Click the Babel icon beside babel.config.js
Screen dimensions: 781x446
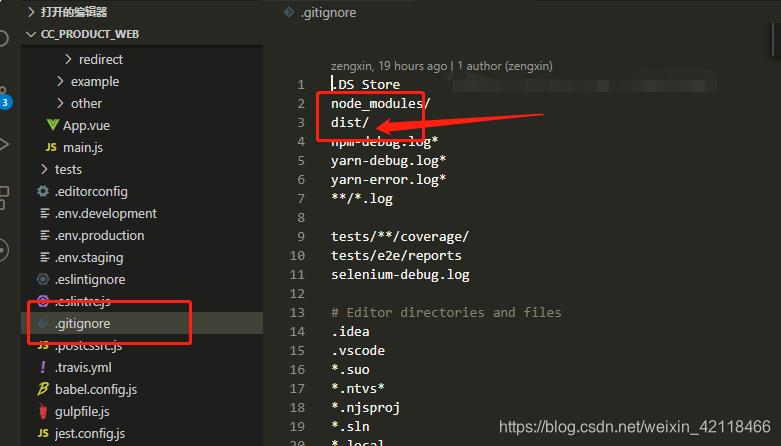click(x=43, y=389)
